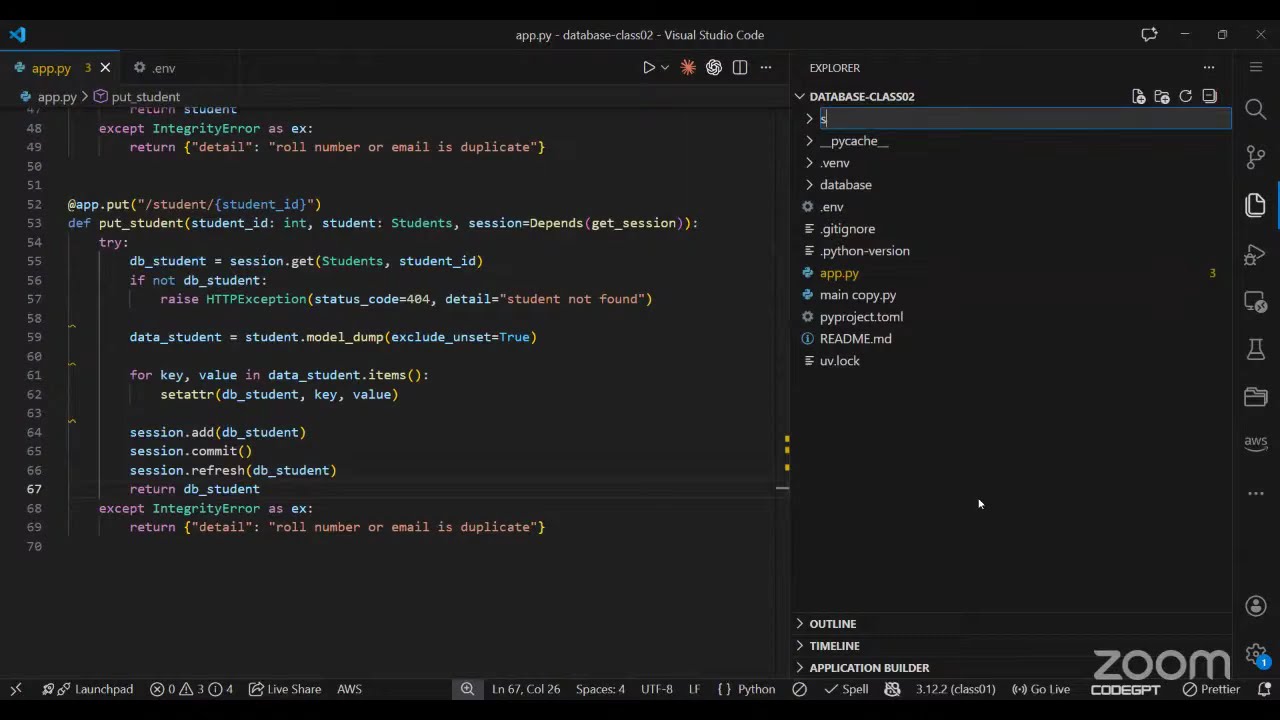Click the crossed circle status bar icon
The image size is (1280, 720).
pos(800,689)
